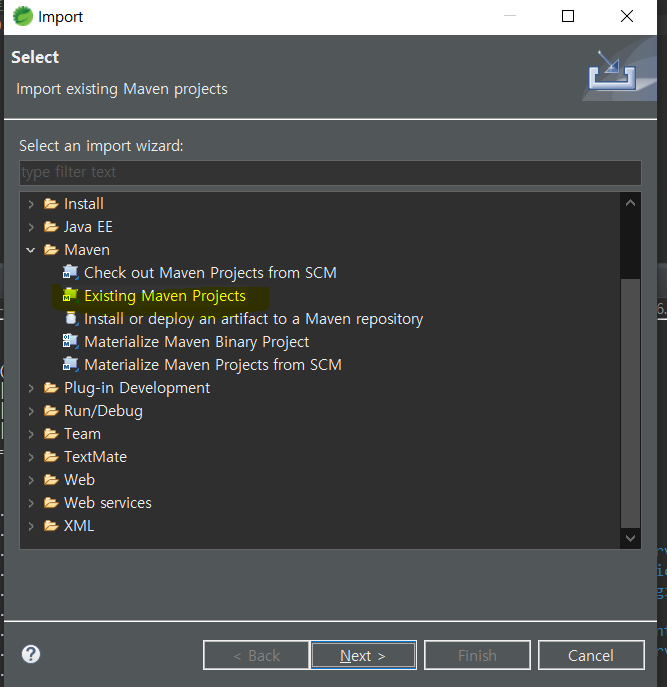Select the "Team" label
The height and width of the screenshot is (687, 667).
[82, 434]
